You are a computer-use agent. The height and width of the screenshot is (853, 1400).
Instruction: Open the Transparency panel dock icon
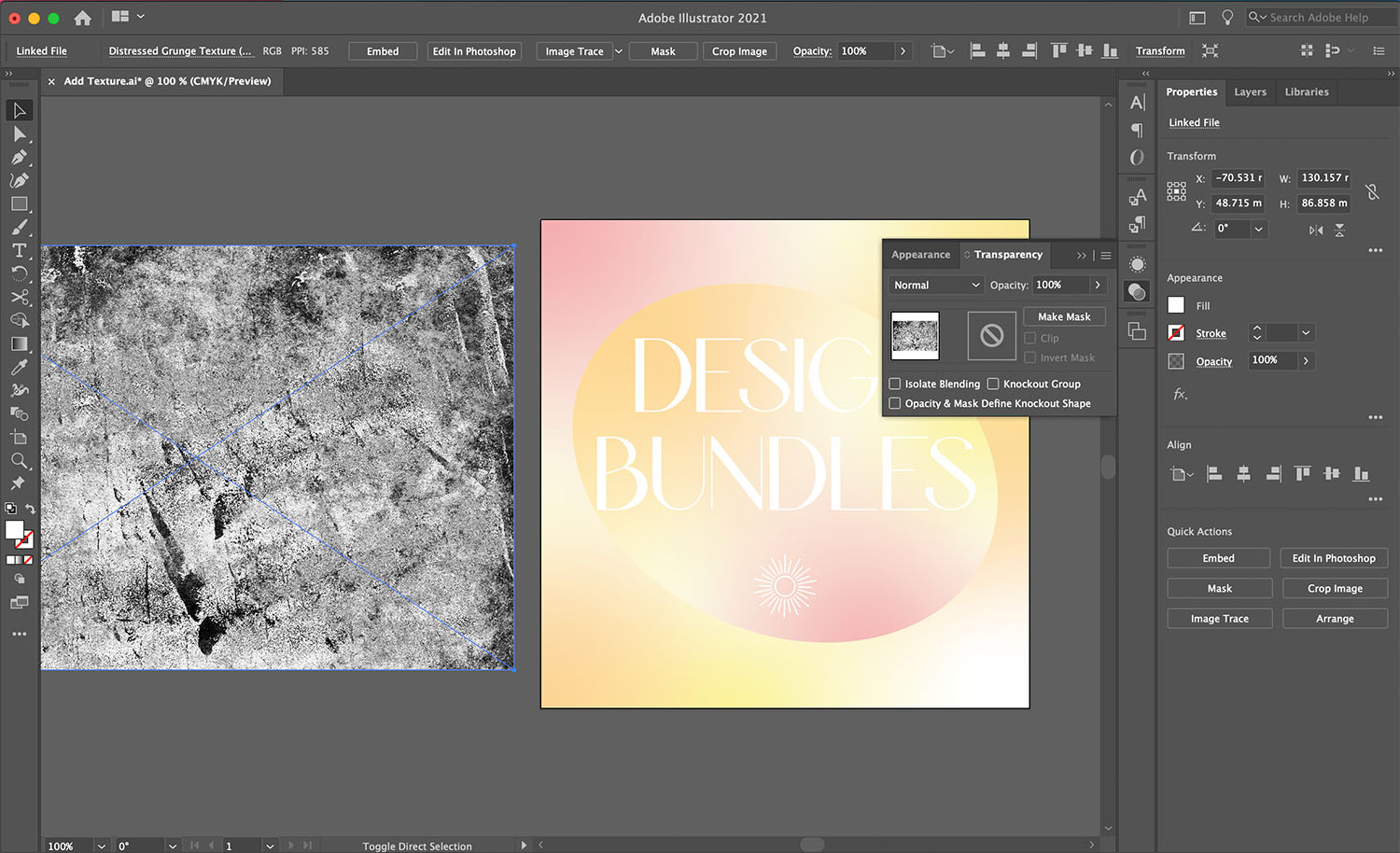(1137, 292)
